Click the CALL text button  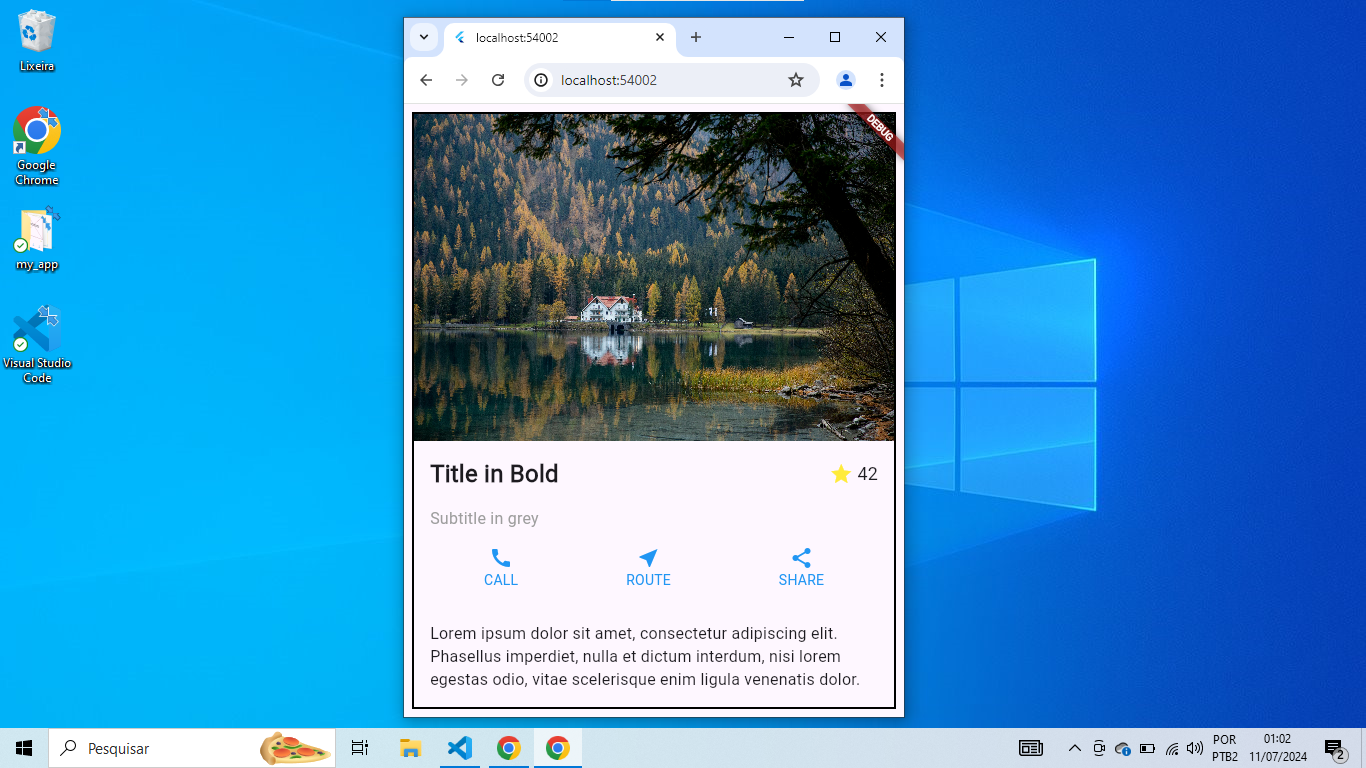pos(500,580)
